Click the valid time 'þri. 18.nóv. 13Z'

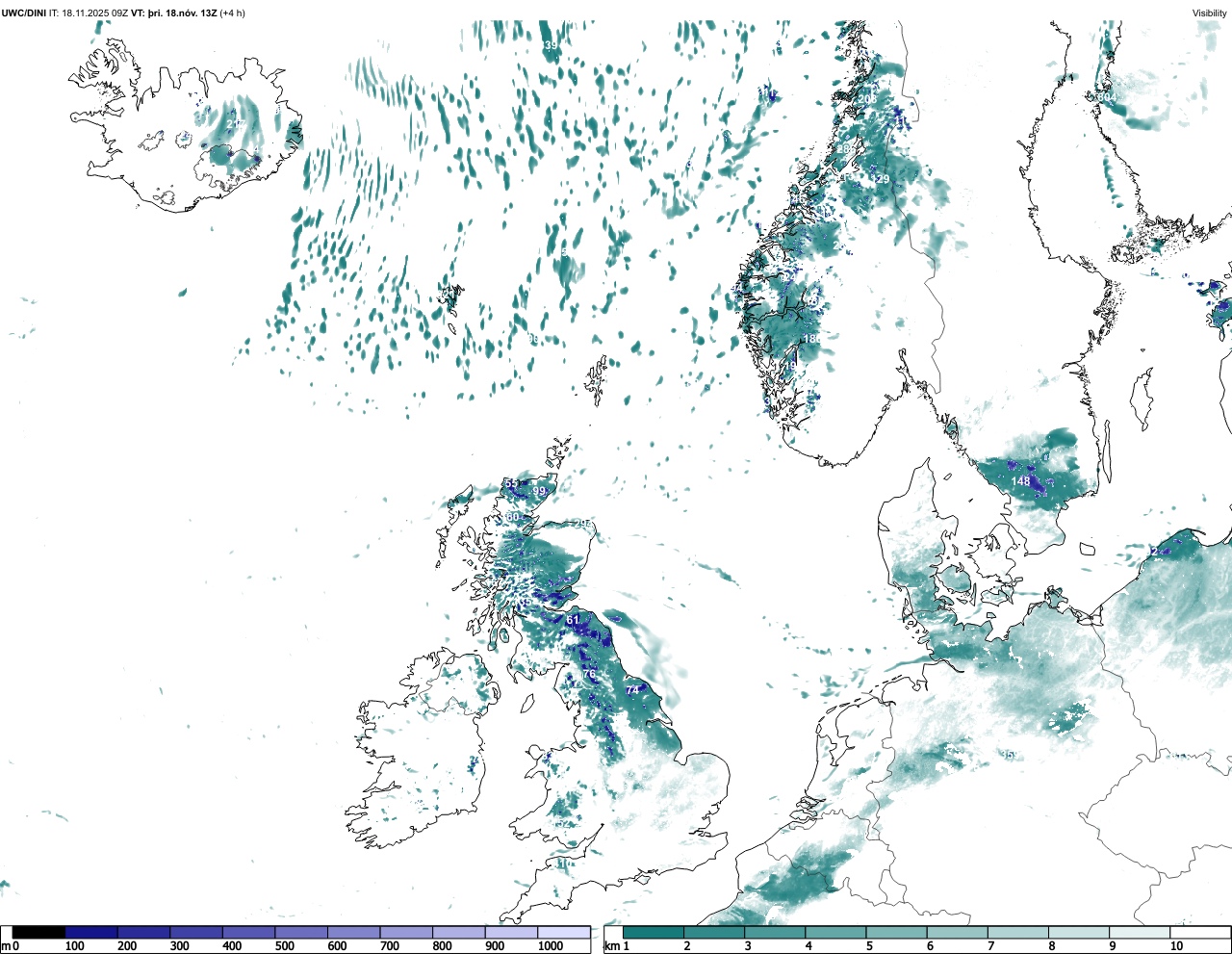[x=183, y=13]
